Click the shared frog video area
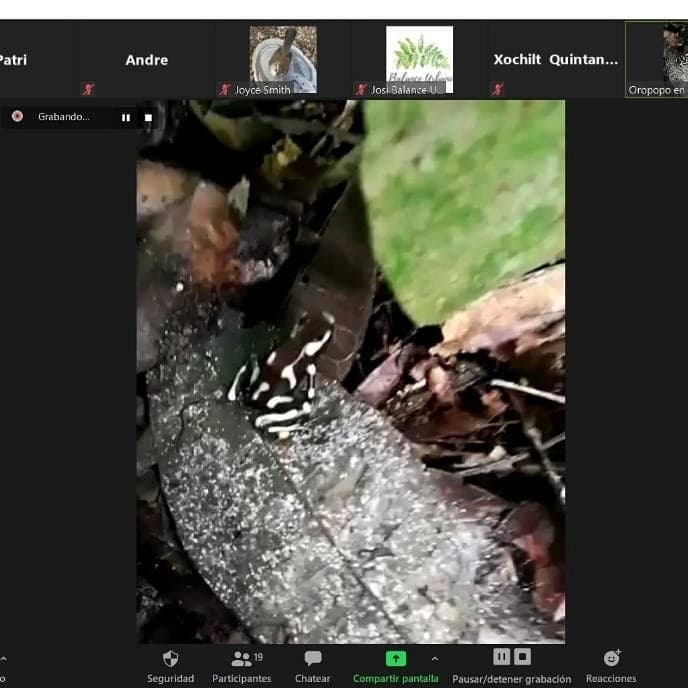This screenshot has height=688, width=688. coord(350,370)
